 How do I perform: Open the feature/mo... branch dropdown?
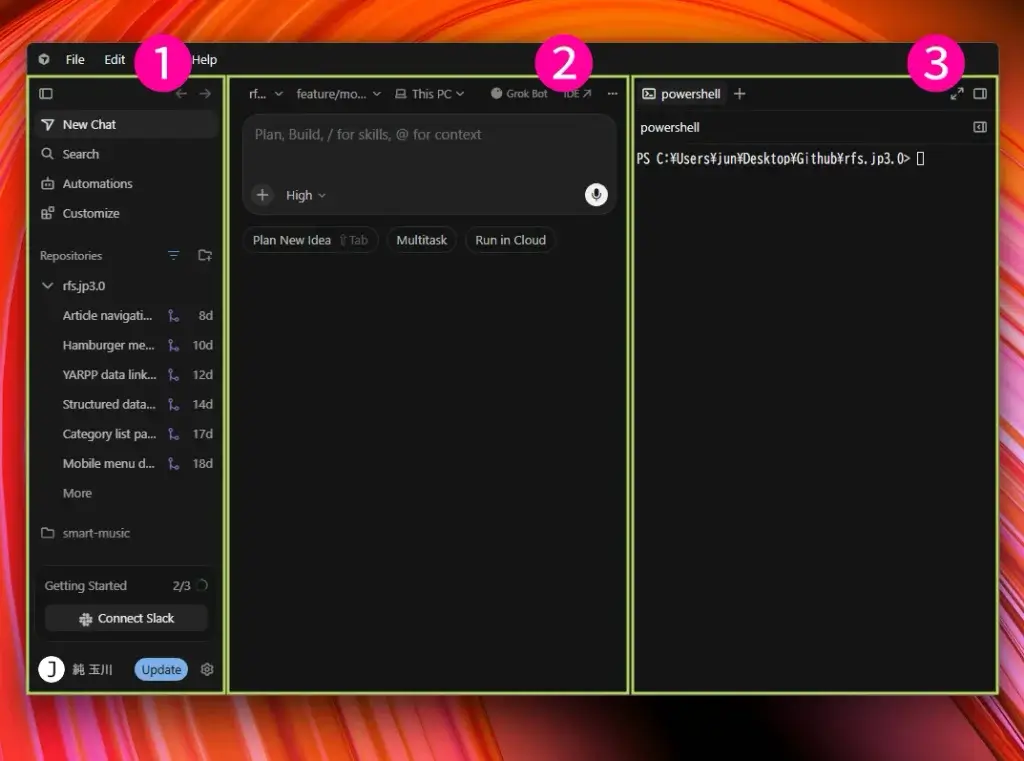(x=338, y=93)
